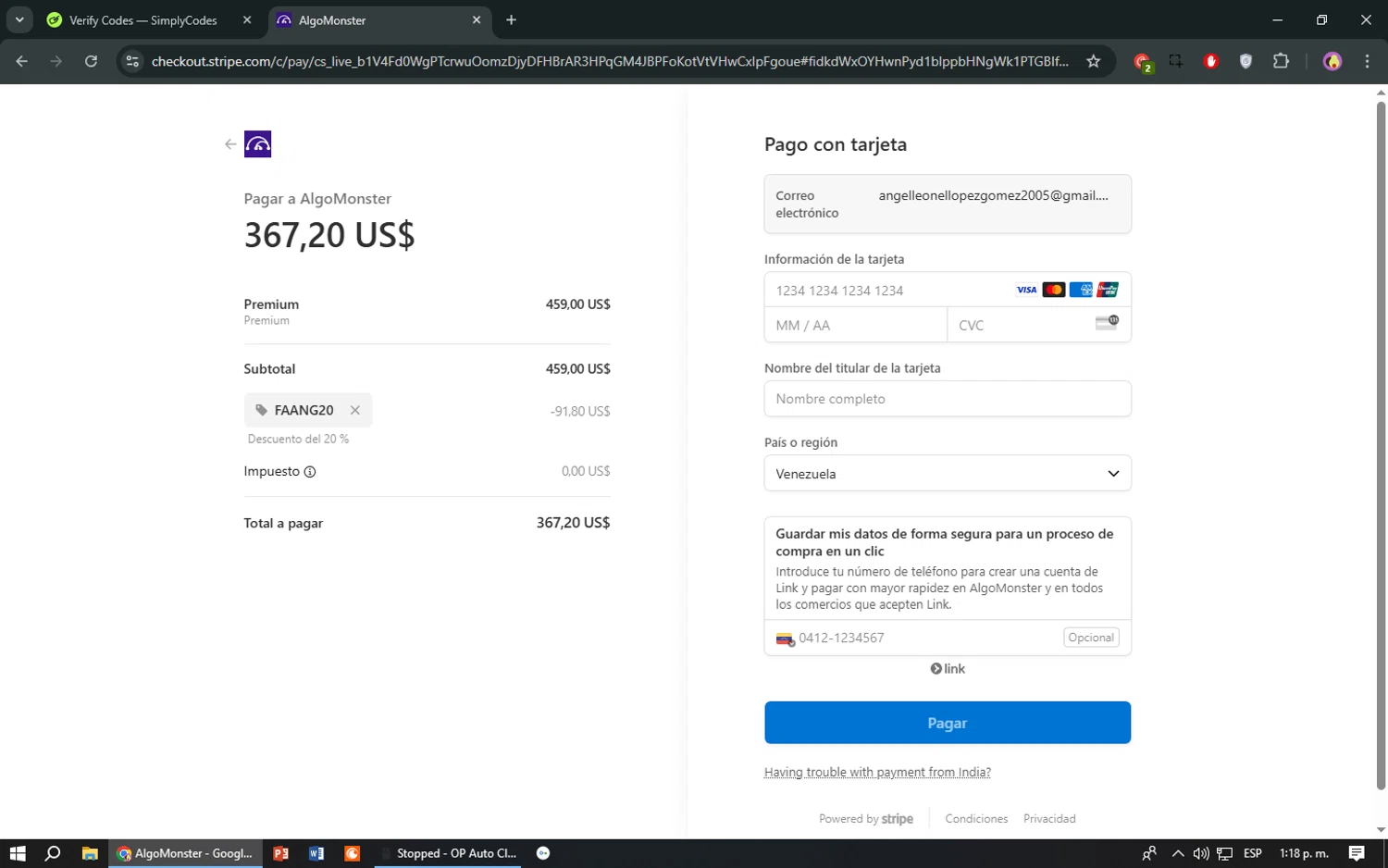Screen dimensions: 1388x868
Task: Open File Explorer from the taskbar
Action: (x=90, y=853)
